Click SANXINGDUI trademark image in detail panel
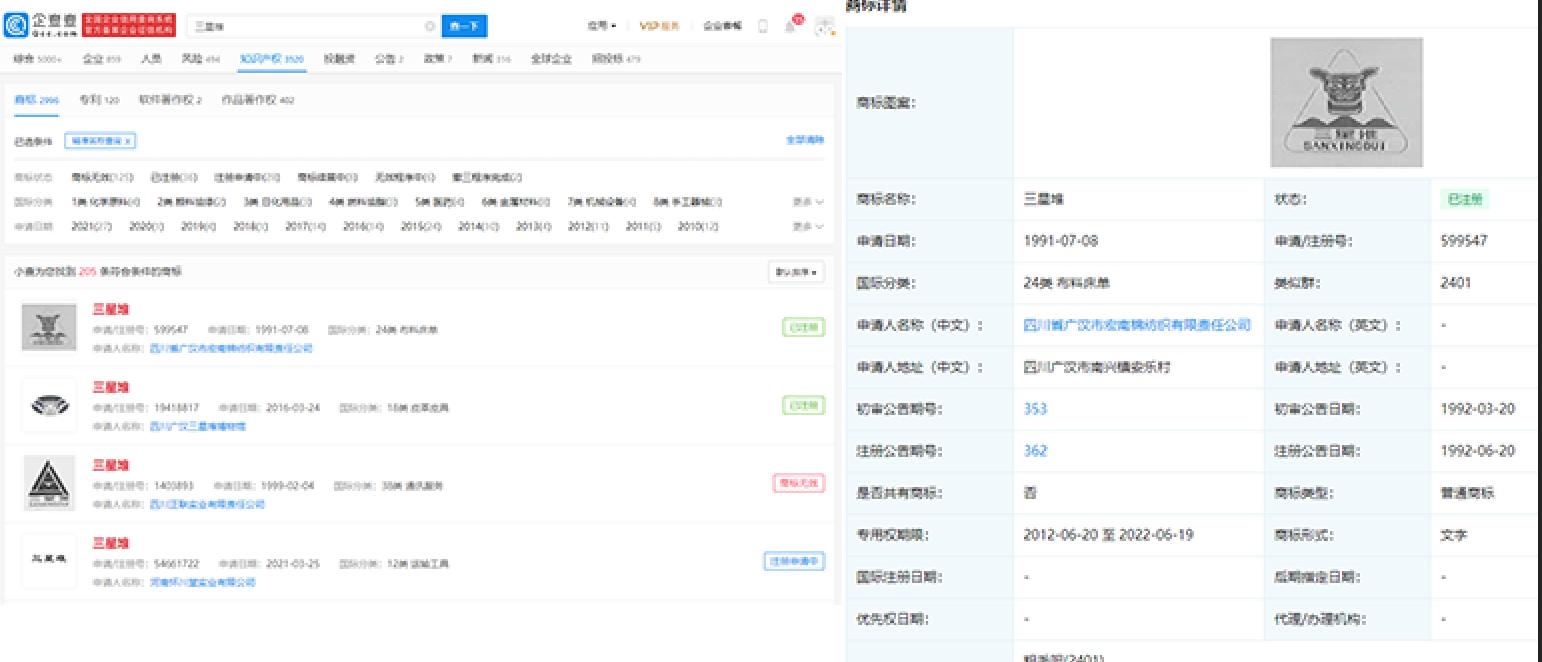 point(1346,102)
